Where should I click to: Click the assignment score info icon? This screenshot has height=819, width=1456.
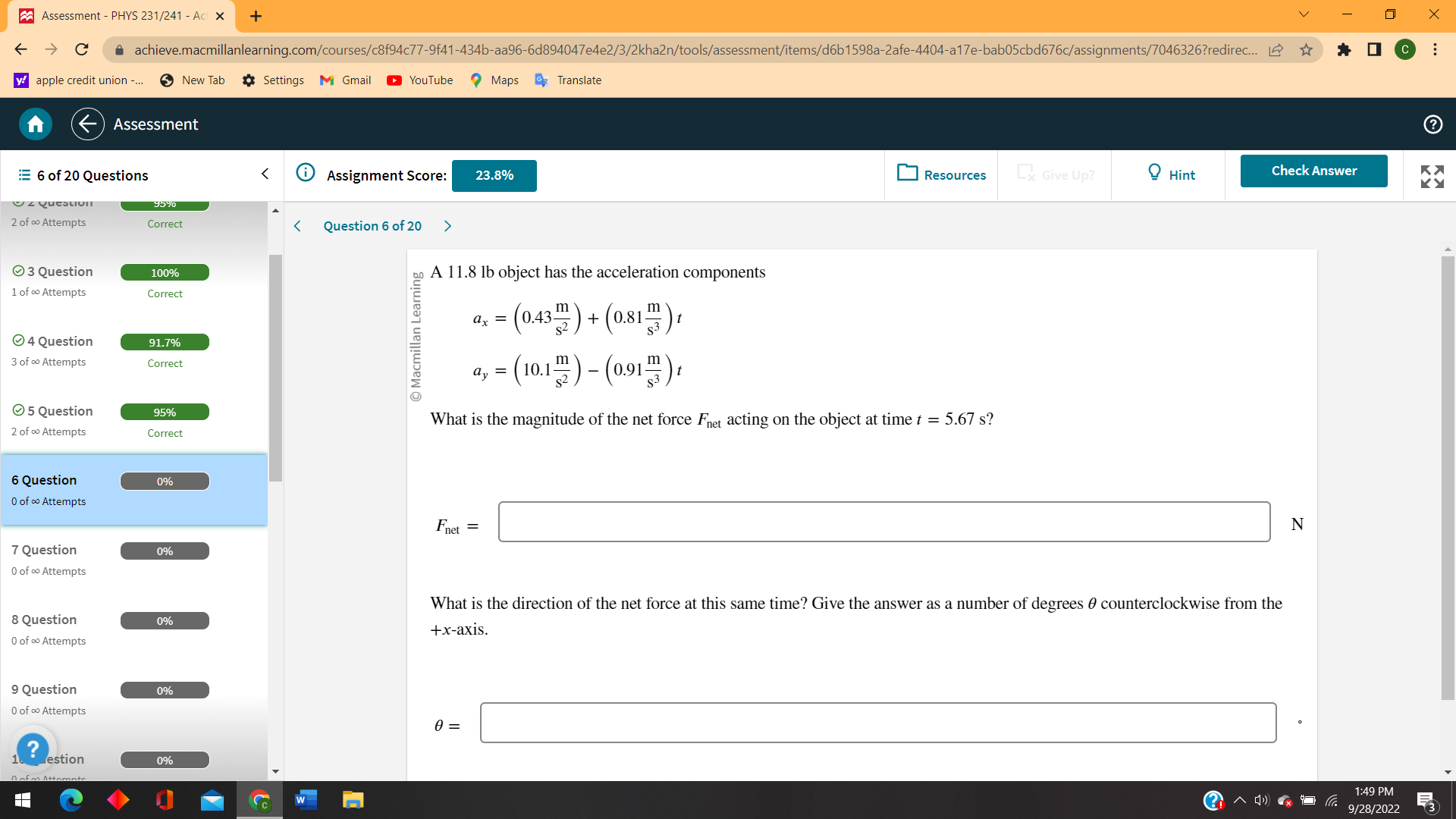(x=305, y=173)
